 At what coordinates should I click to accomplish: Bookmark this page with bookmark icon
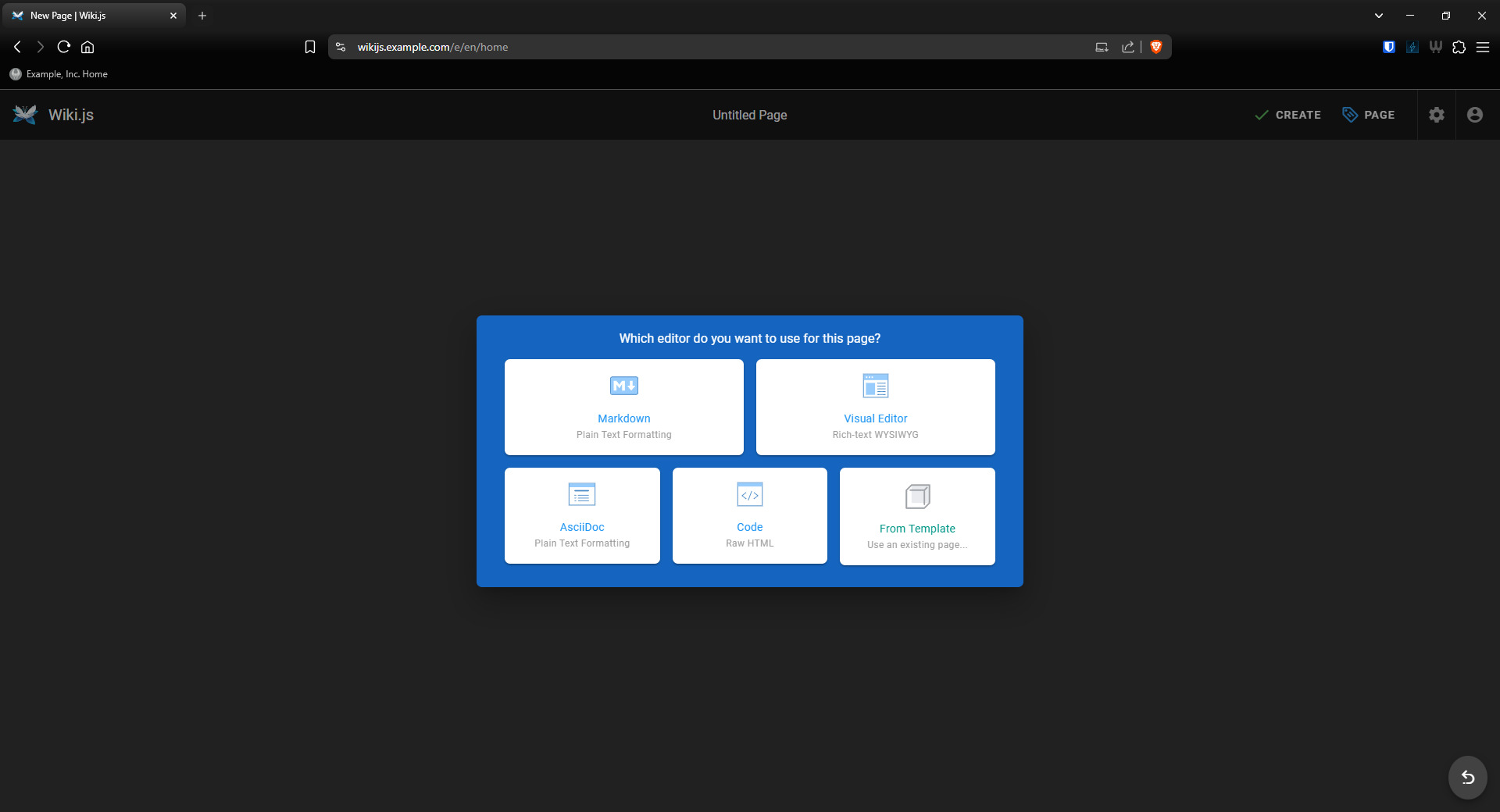click(x=310, y=47)
